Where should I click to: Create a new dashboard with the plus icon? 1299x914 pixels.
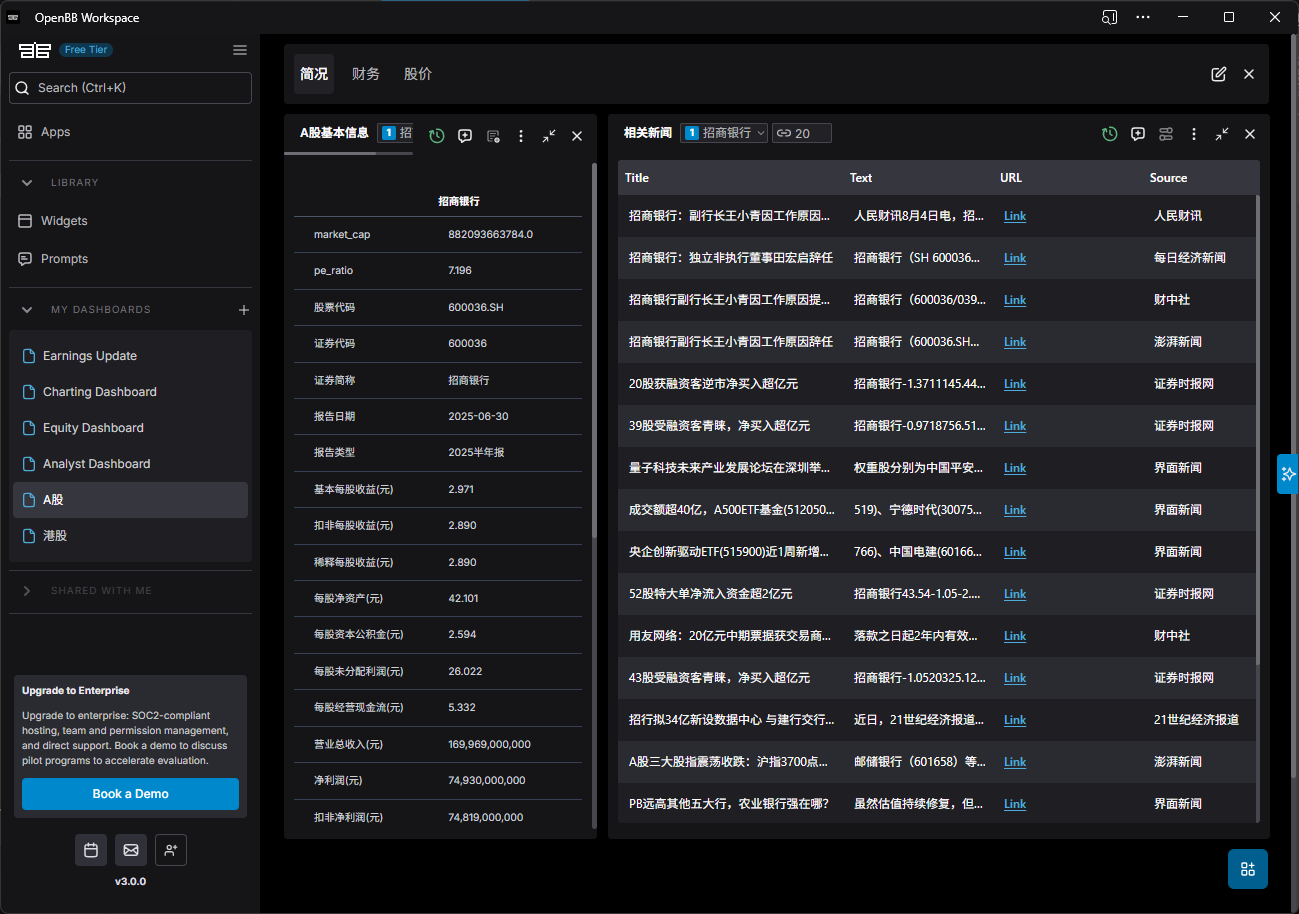(x=243, y=310)
